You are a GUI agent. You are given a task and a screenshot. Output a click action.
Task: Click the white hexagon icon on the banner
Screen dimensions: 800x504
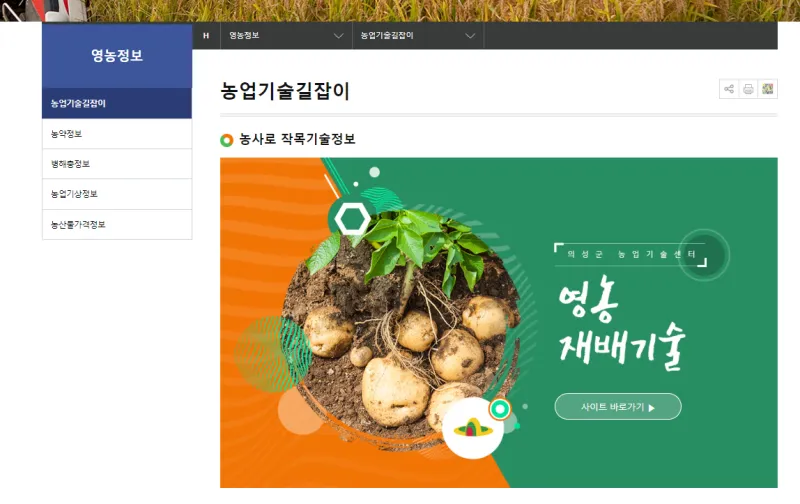pyautogui.click(x=353, y=219)
